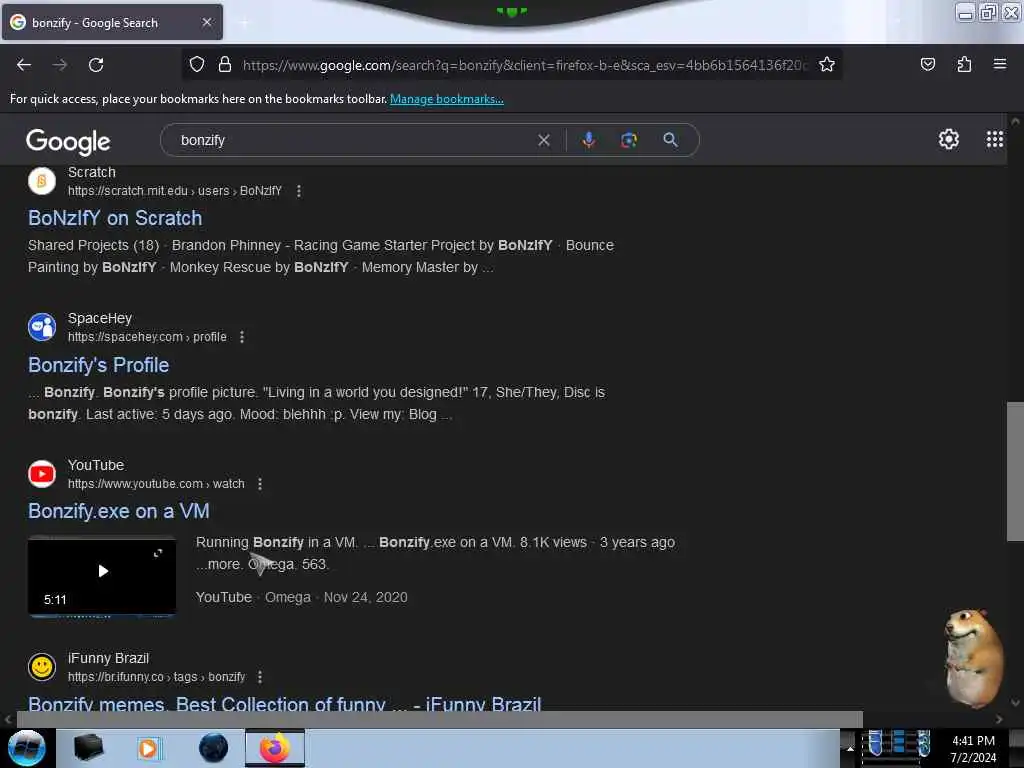The image size is (1024, 768).
Task: Click the YouTube site favicon
Action: [42, 474]
